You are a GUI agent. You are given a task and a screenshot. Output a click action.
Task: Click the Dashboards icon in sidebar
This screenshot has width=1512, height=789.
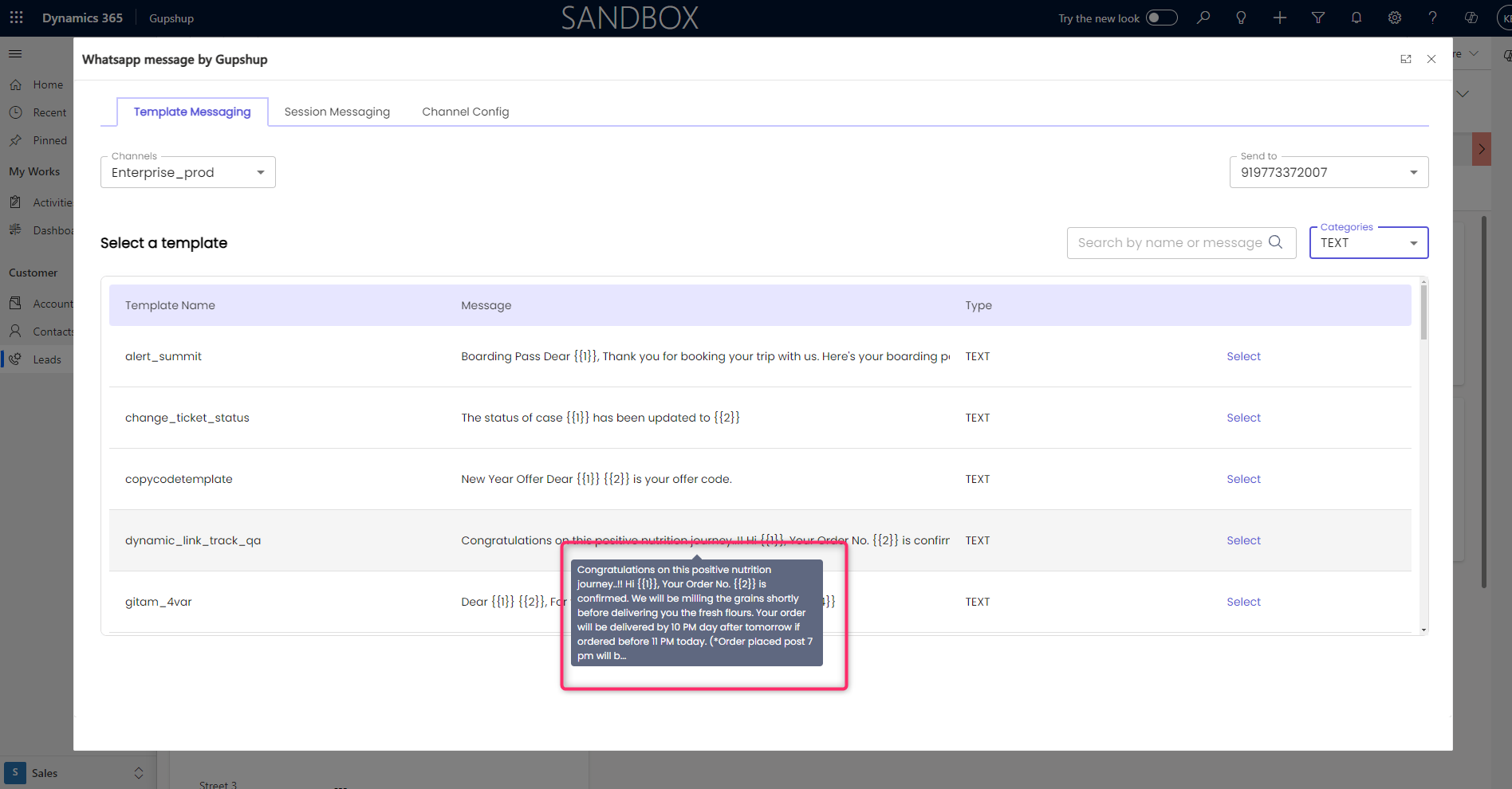point(15,230)
